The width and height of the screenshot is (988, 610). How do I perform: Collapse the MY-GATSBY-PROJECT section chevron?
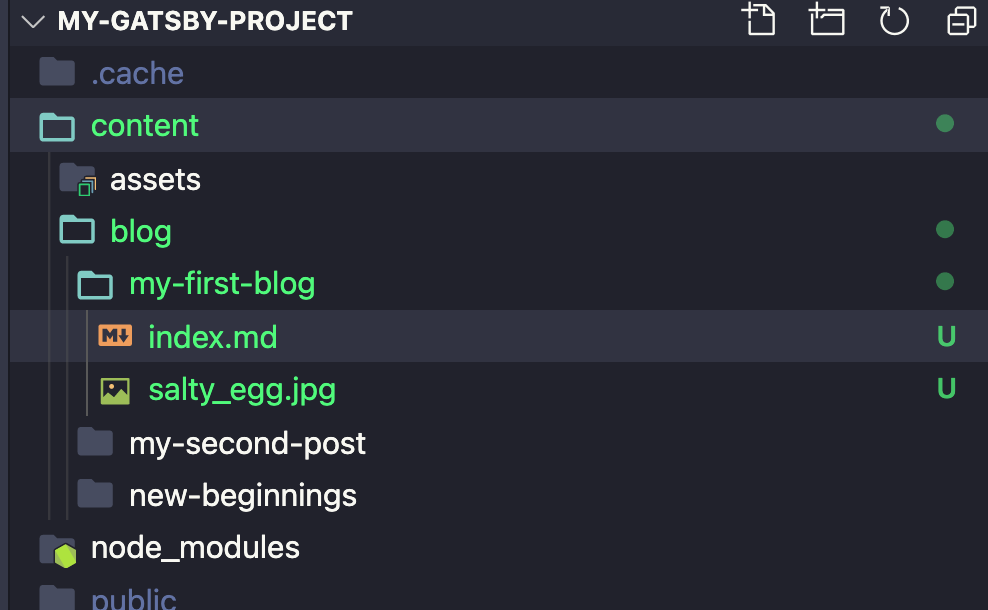pos(33,21)
